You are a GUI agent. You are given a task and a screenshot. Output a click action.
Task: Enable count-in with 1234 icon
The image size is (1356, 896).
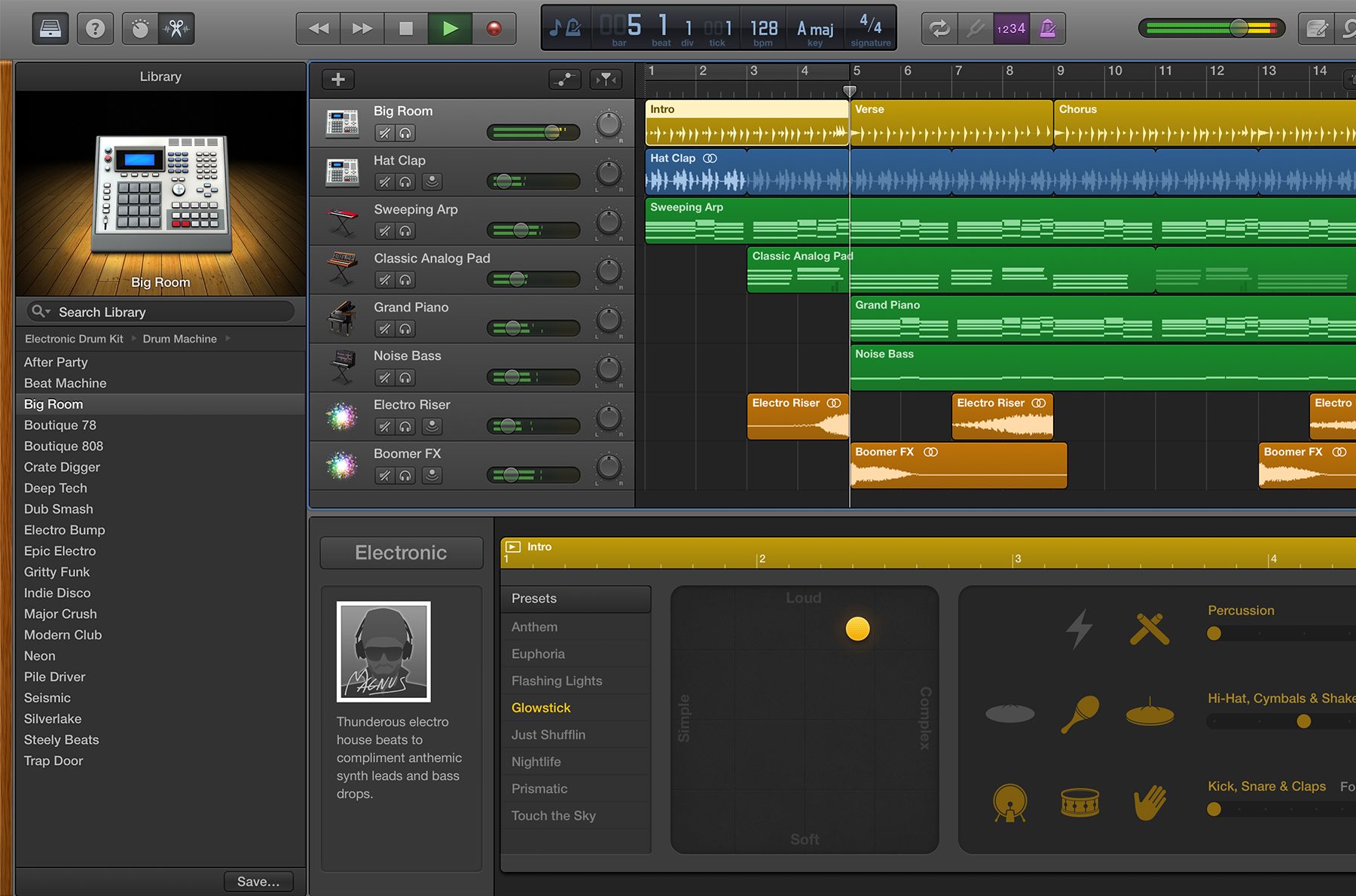pos(1011,28)
